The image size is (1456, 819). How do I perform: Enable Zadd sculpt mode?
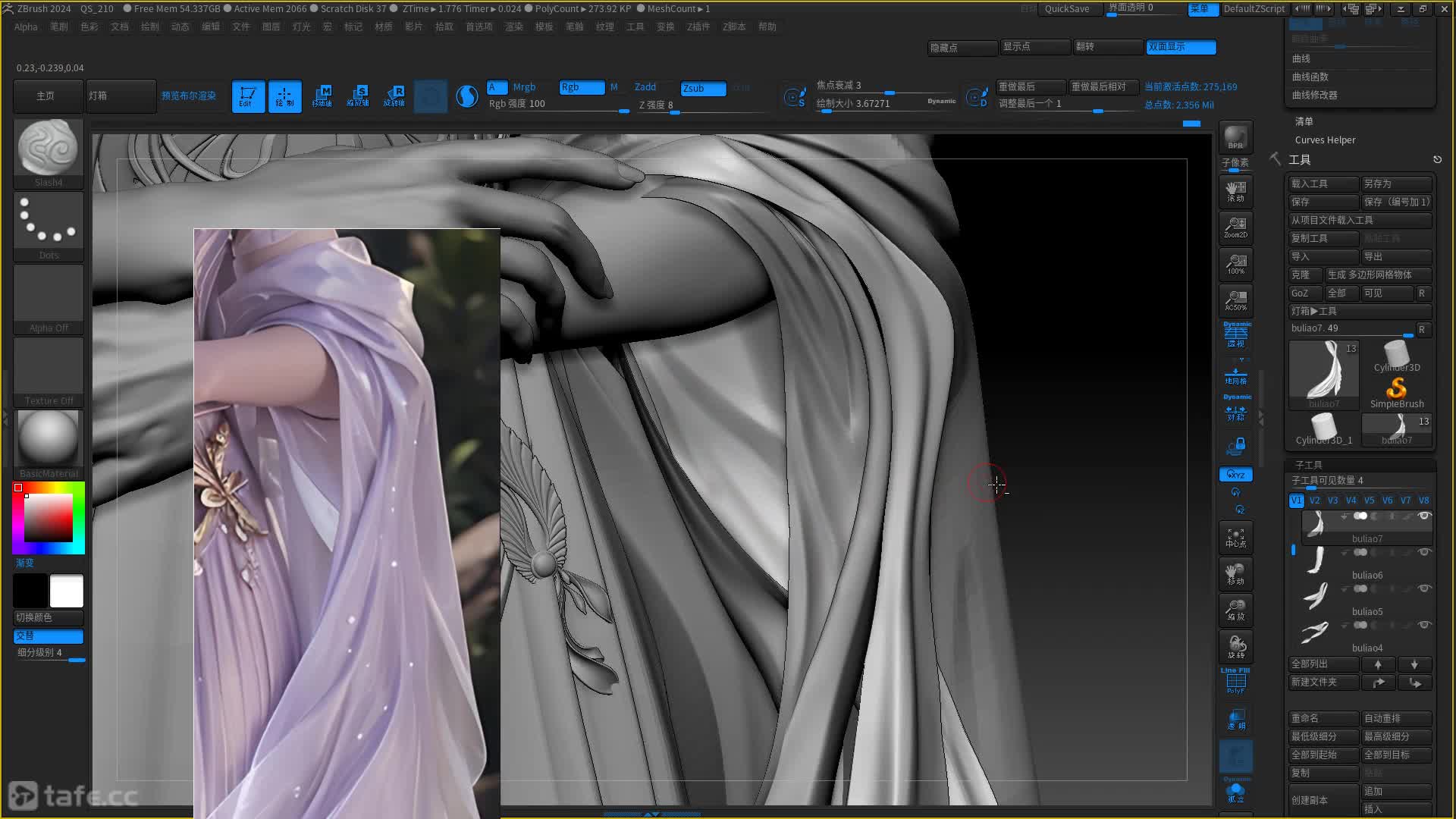pyautogui.click(x=645, y=87)
